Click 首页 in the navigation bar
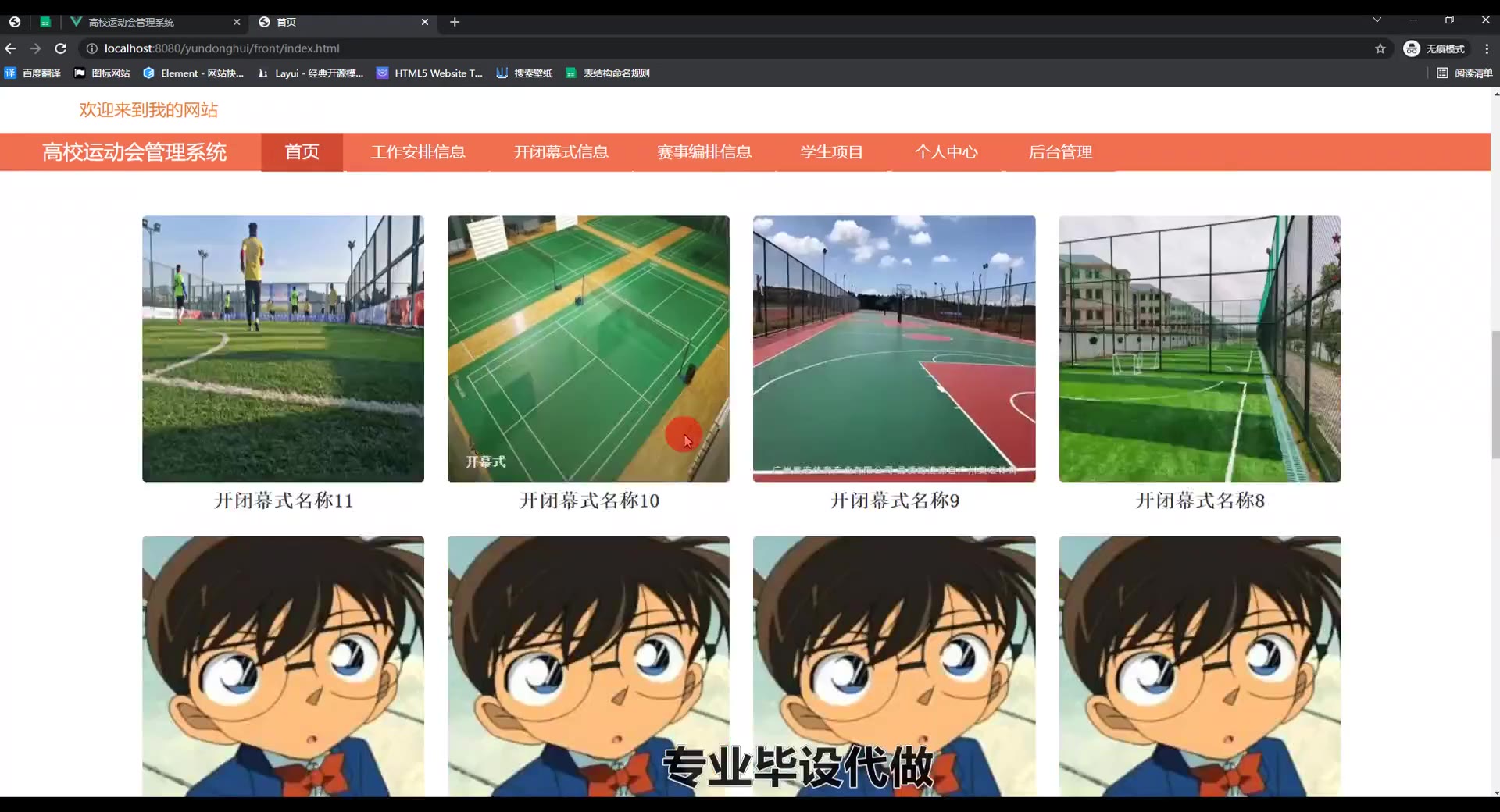This screenshot has width=1500, height=812. tap(302, 151)
